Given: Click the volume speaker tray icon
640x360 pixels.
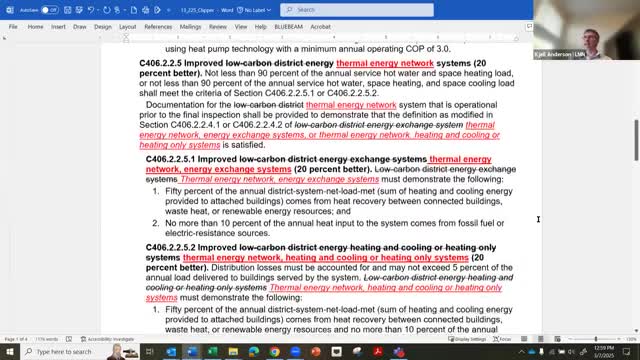Looking at the screenshot, I should coord(571,351).
